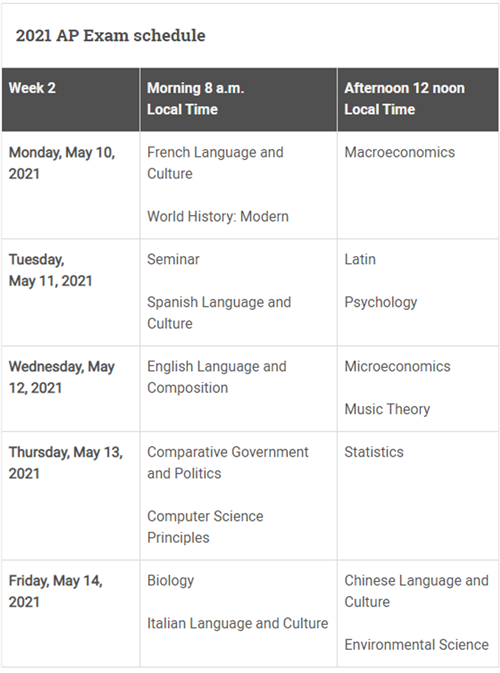The height and width of the screenshot is (673, 500).
Task: Select the Music Theory exam entry
Action: coord(387,409)
